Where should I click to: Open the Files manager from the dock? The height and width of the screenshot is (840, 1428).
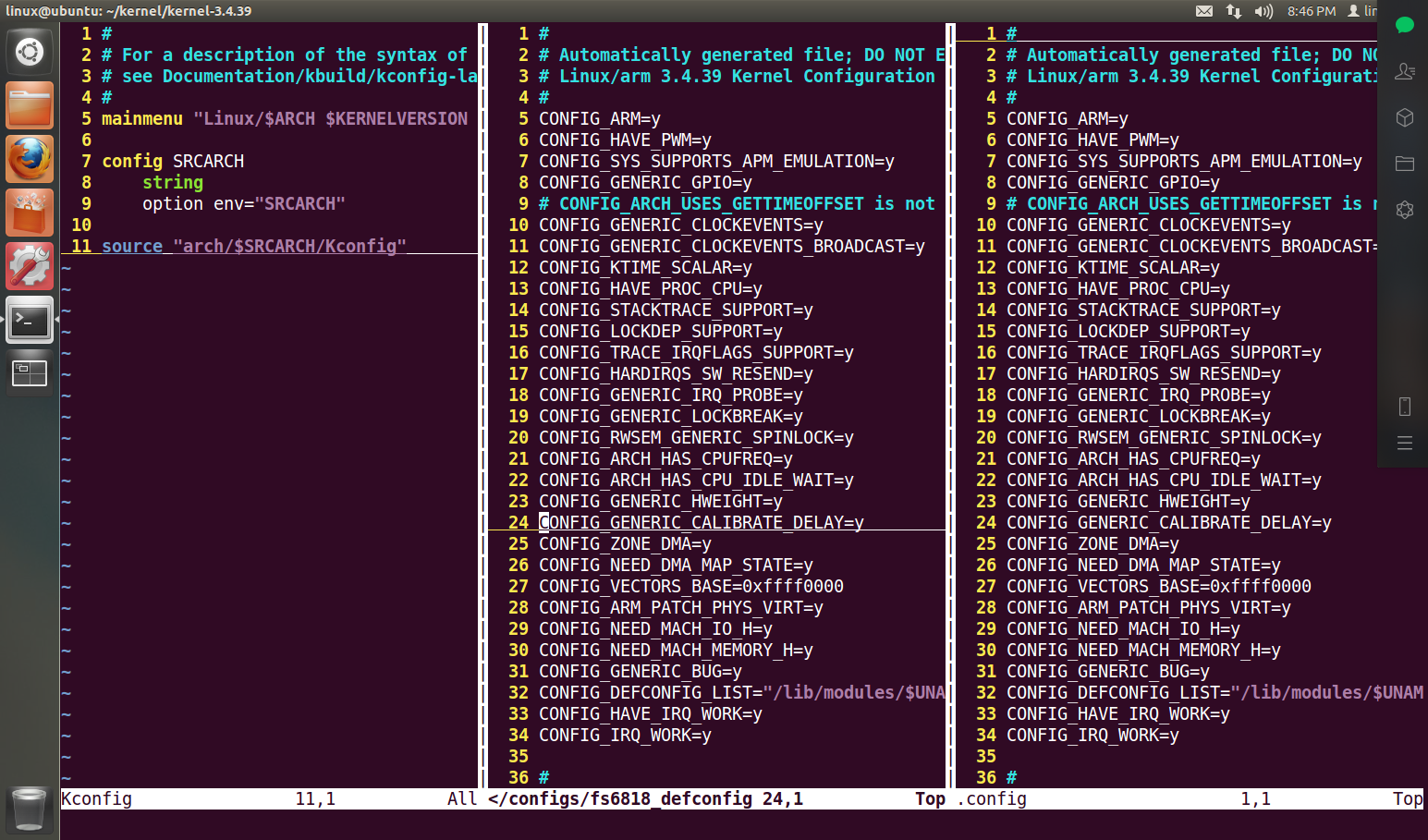(29, 104)
